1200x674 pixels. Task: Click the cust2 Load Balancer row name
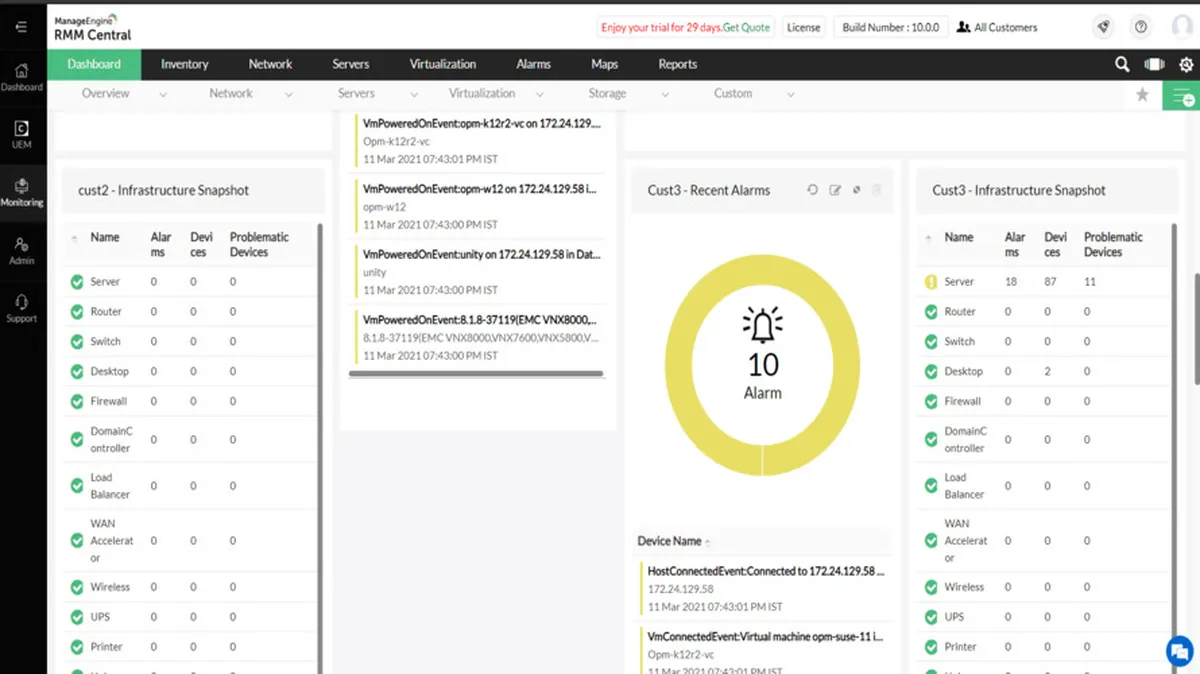point(110,486)
